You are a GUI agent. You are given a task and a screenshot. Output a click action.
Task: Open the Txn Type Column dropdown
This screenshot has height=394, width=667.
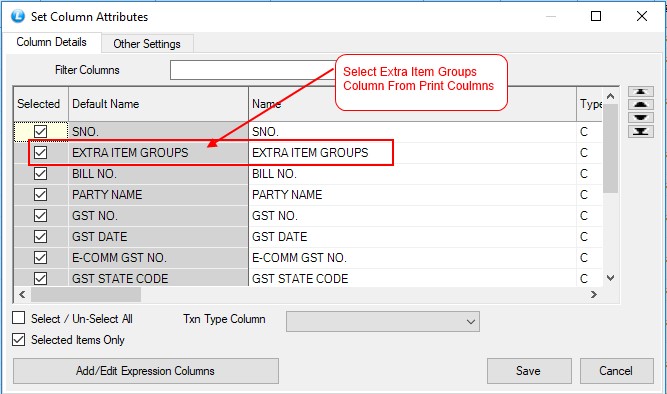[383, 321]
